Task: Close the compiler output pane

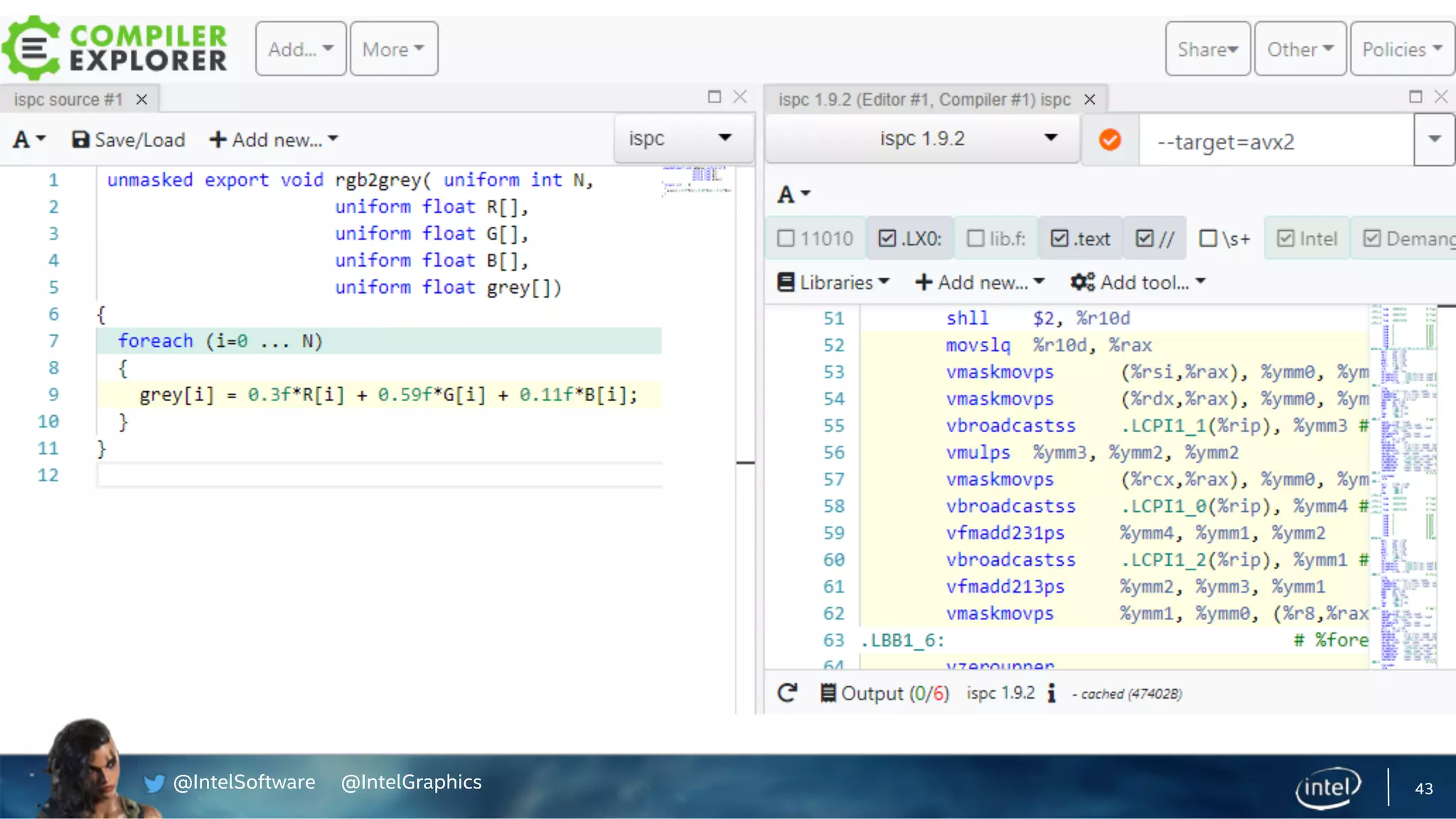Action: coord(1441,97)
